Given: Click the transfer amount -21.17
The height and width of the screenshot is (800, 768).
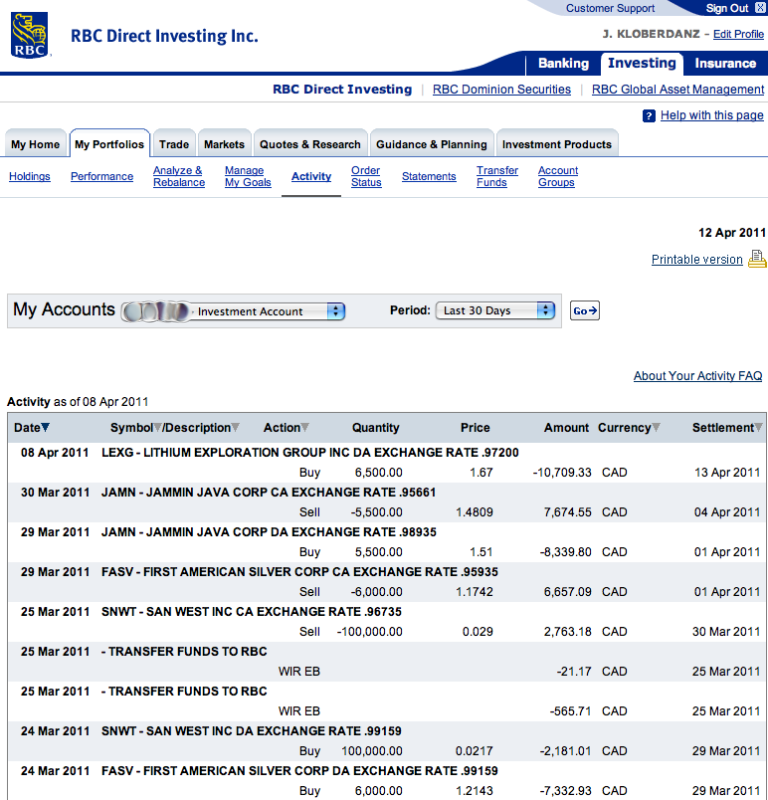Looking at the screenshot, I should 574,671.
